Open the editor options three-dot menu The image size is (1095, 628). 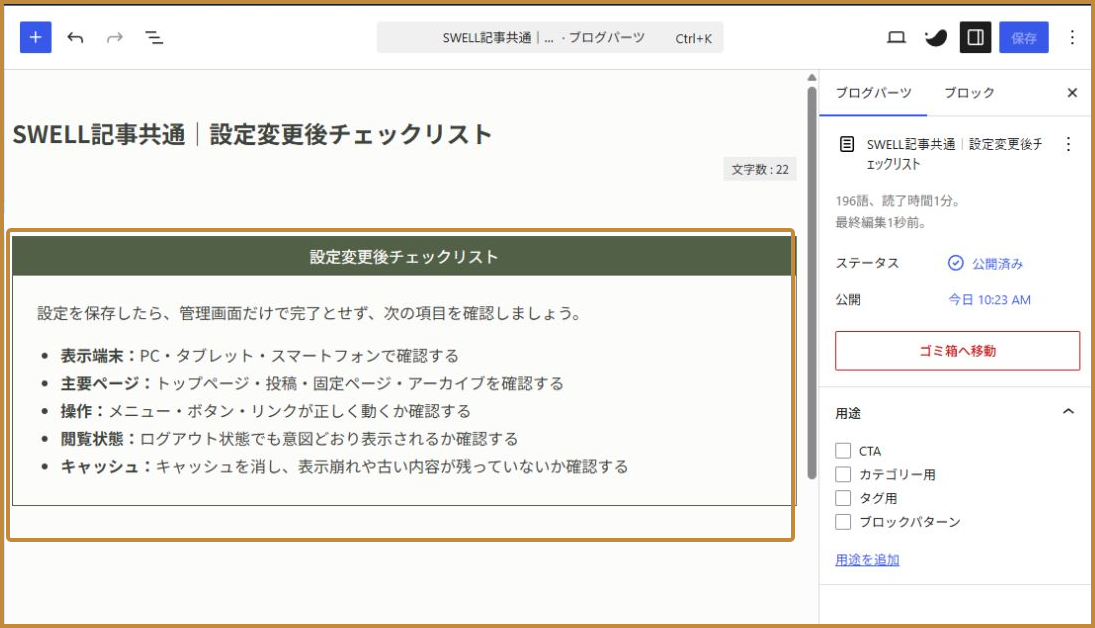coord(1072,38)
